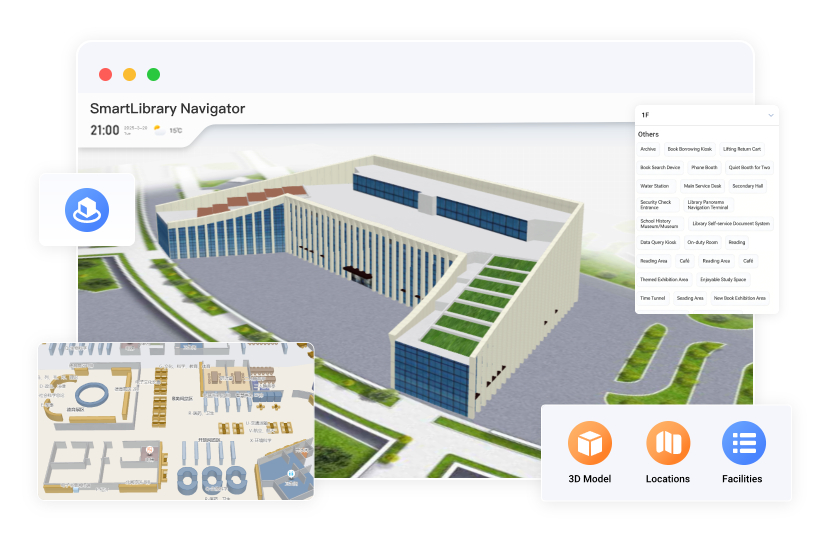Open the Facilities list icon
This screenshot has height=540, width=830.
click(x=743, y=442)
